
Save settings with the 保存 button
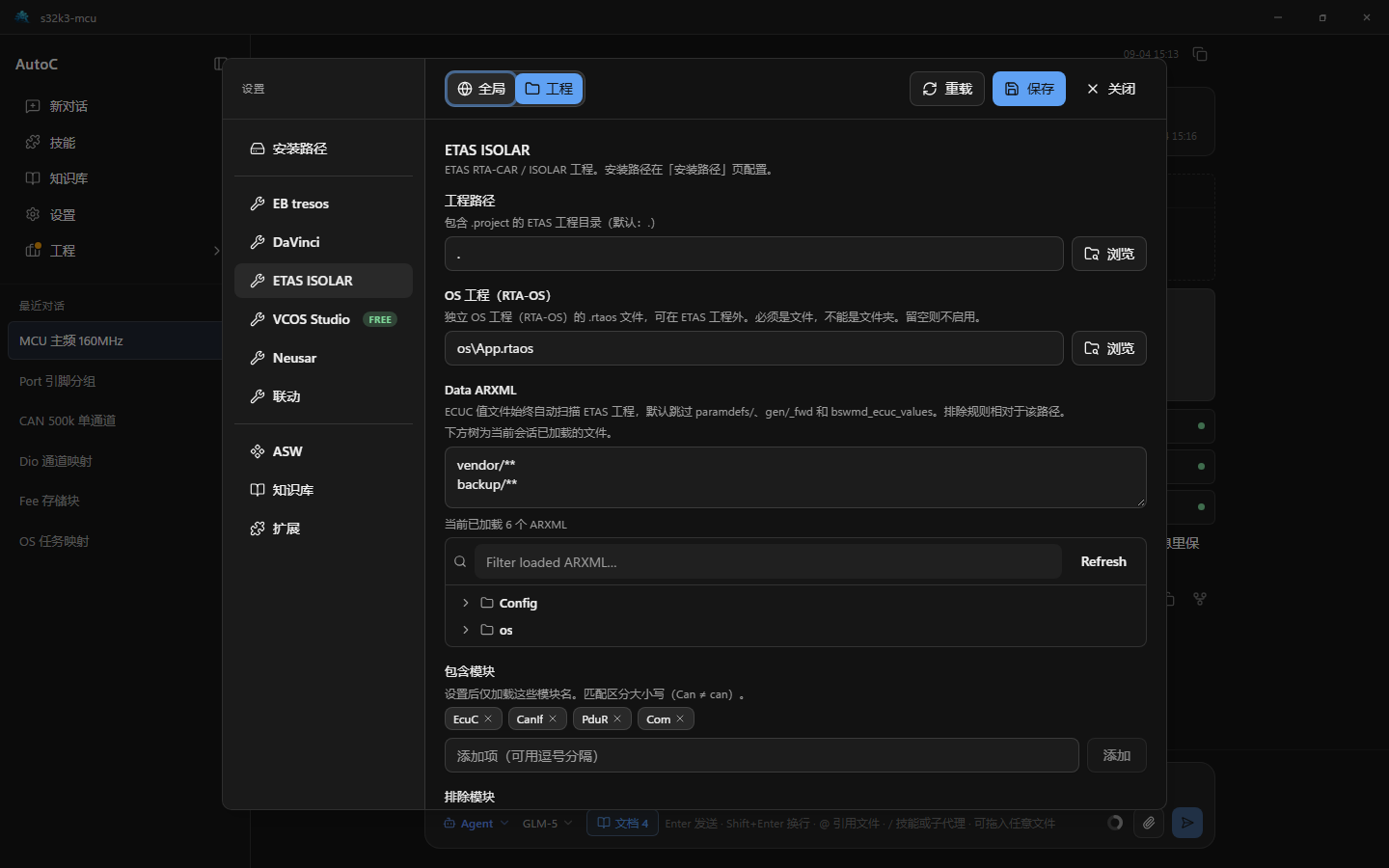tap(1029, 89)
